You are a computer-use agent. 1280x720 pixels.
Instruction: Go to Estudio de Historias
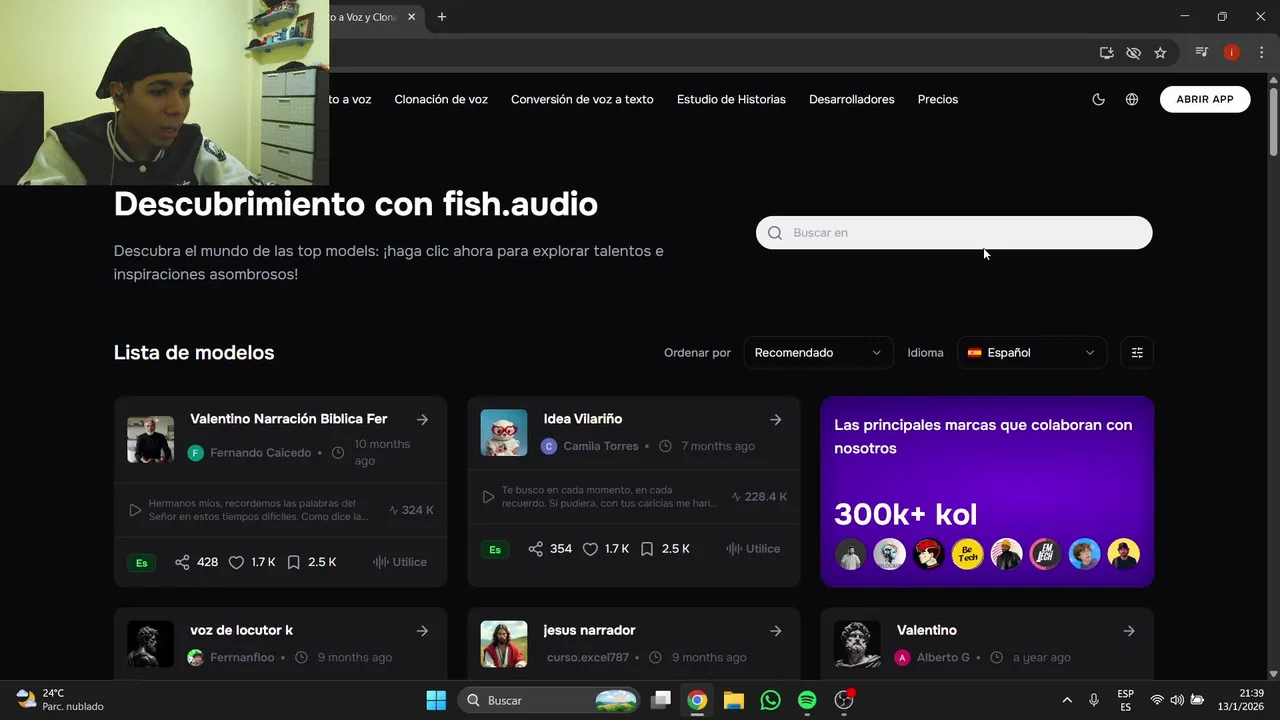click(x=731, y=99)
